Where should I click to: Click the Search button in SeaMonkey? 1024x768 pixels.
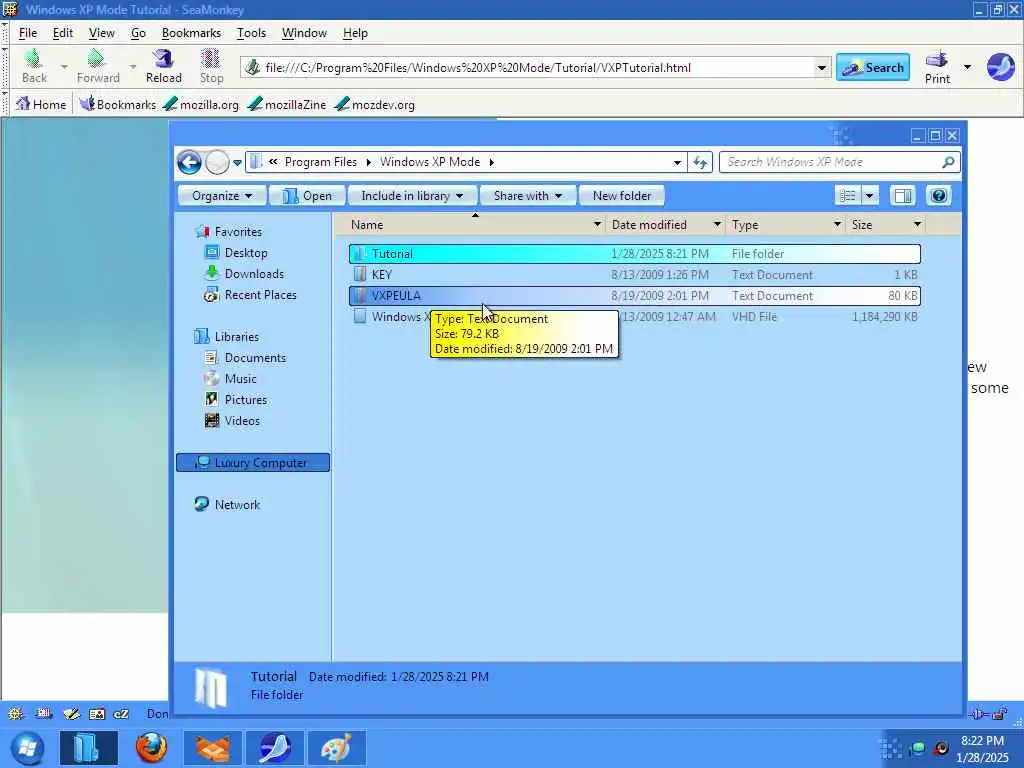(873, 67)
